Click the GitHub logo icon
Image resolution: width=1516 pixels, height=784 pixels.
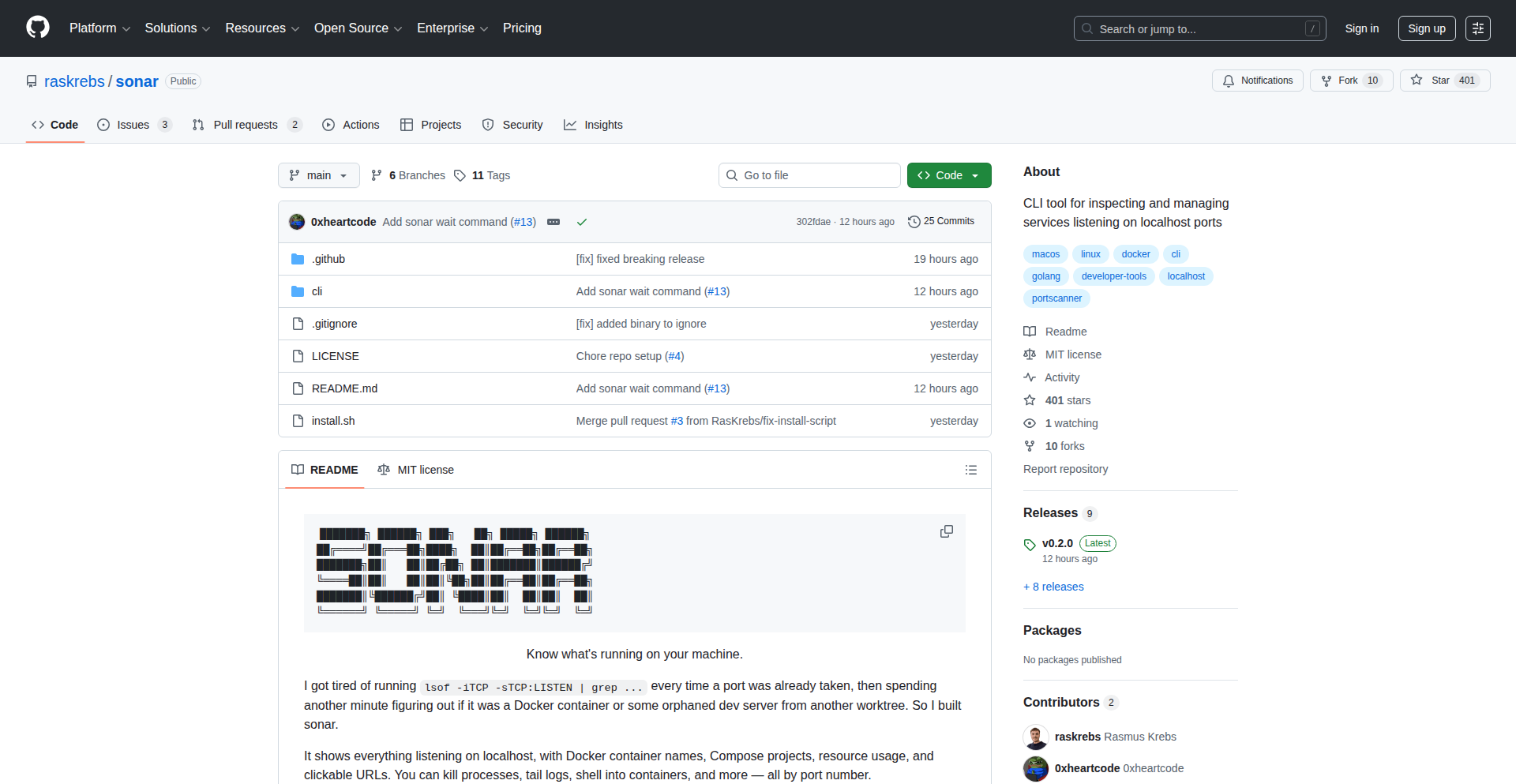tap(38, 28)
